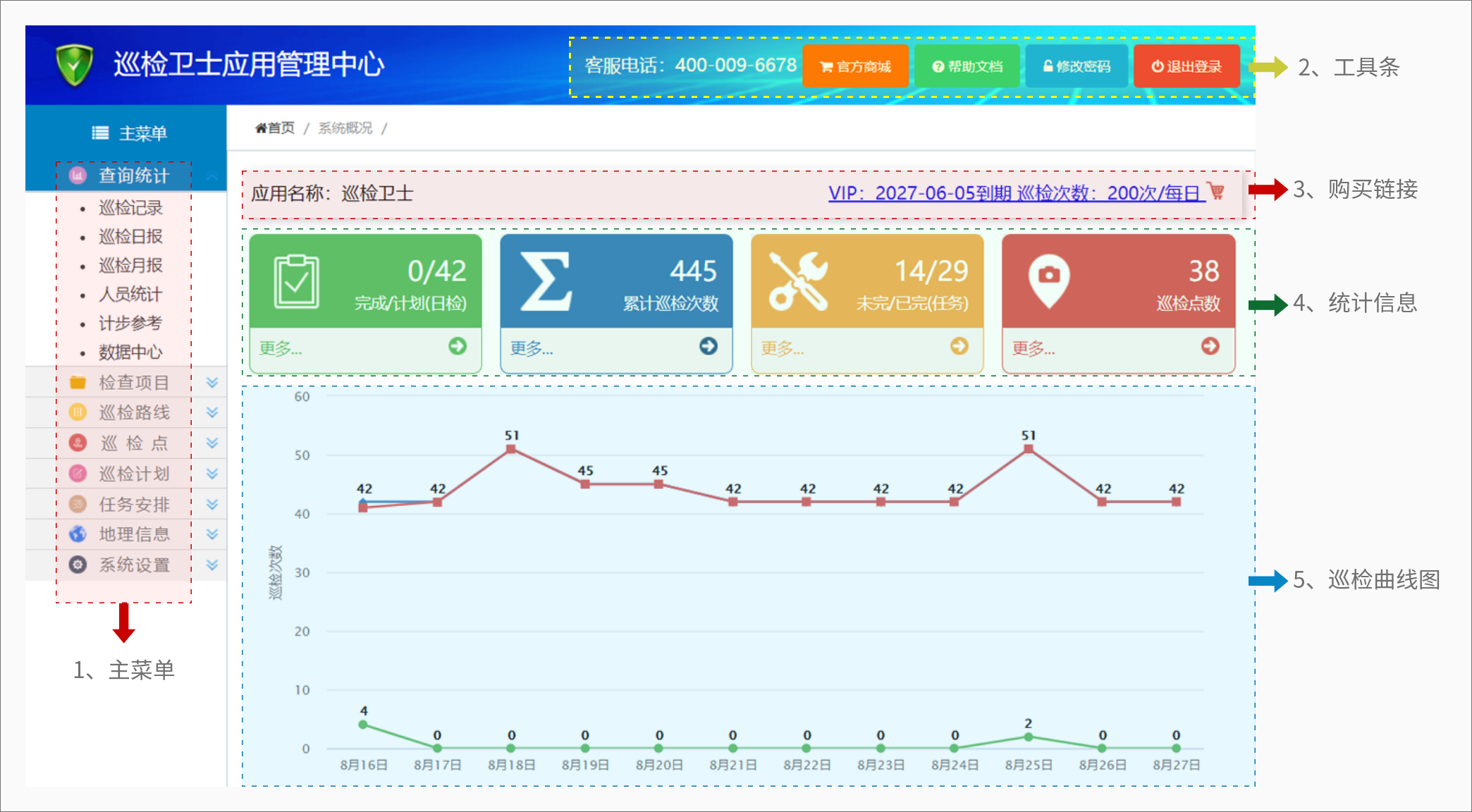Open 数据中心 submenu item
1472x812 pixels.
point(130,352)
